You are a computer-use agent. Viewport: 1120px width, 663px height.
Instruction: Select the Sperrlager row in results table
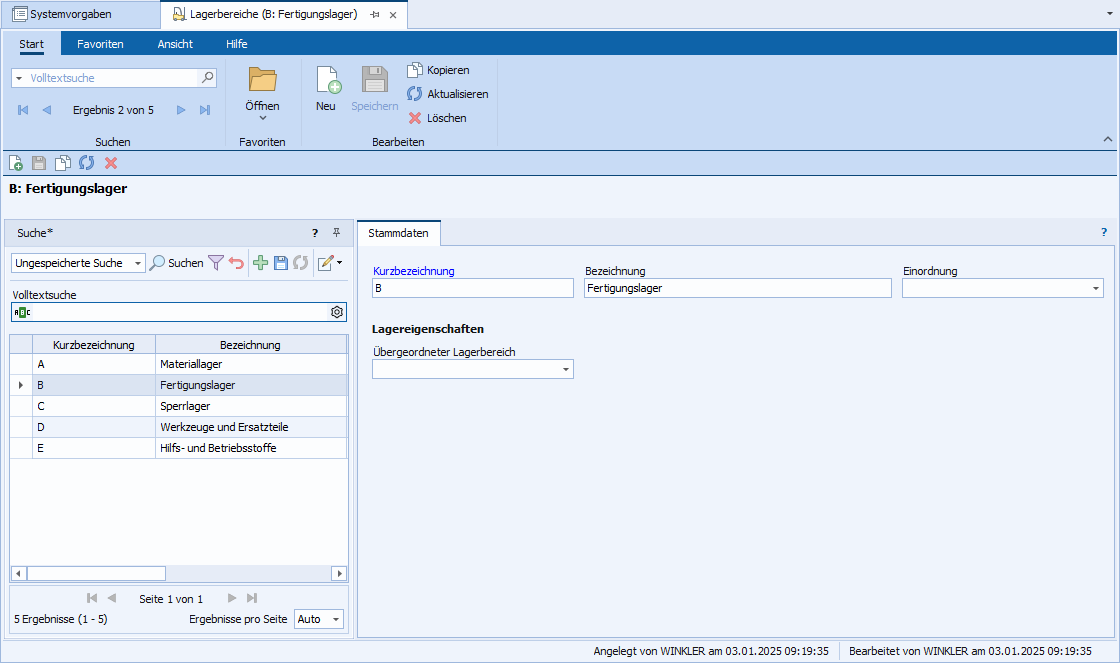[x=185, y=406]
